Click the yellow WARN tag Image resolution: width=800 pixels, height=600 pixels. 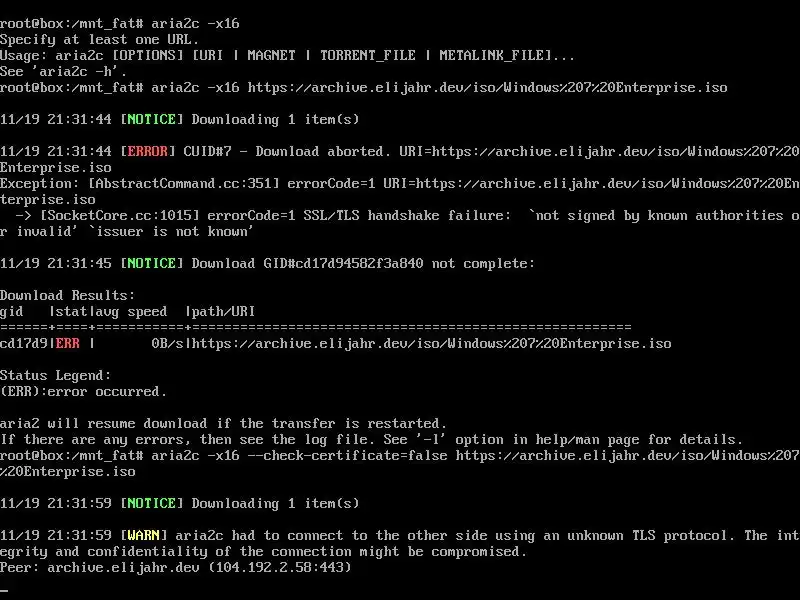coord(147,535)
